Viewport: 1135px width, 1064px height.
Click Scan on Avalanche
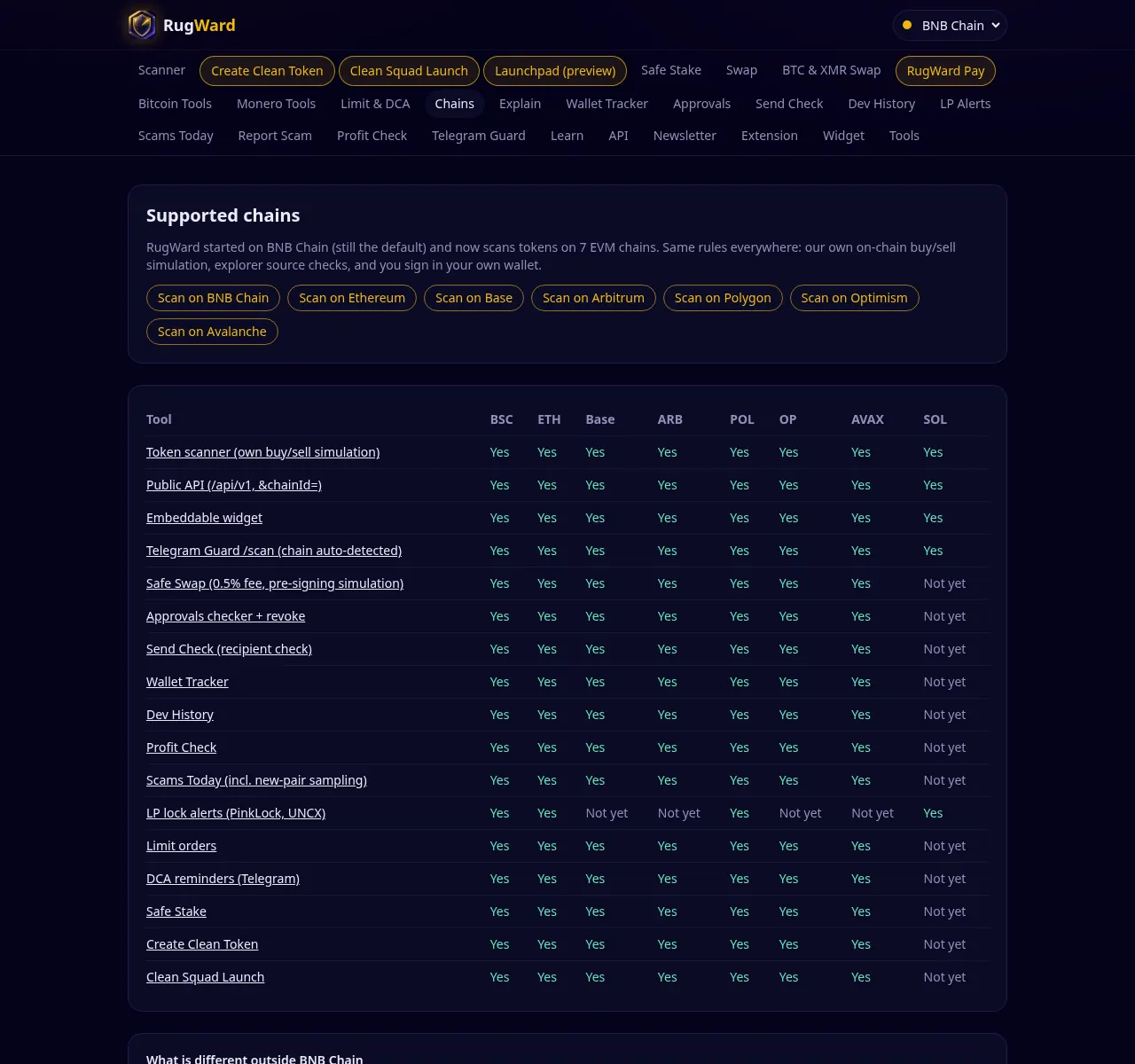[212, 332]
